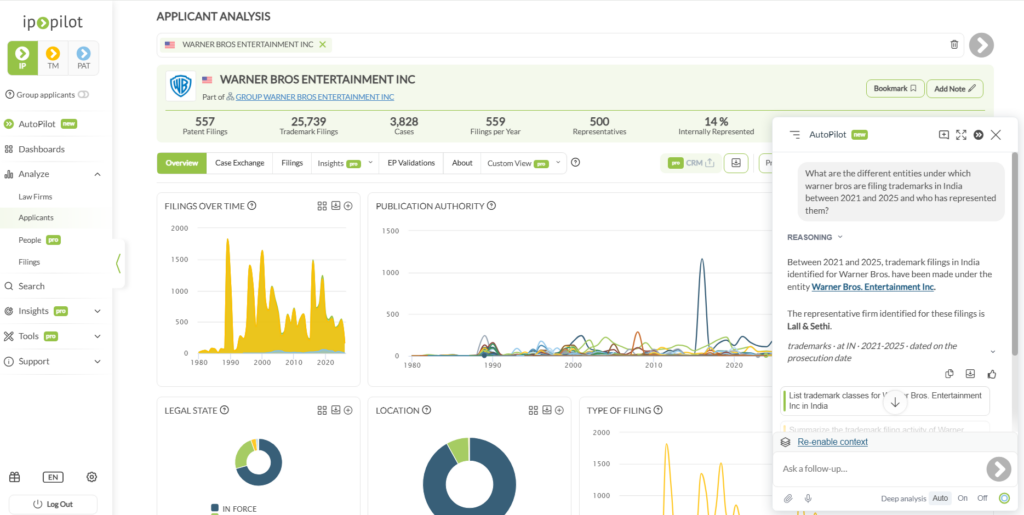Open the AutoPilot panel history menu
Image resolution: width=1024 pixels, height=515 pixels.
click(x=794, y=134)
